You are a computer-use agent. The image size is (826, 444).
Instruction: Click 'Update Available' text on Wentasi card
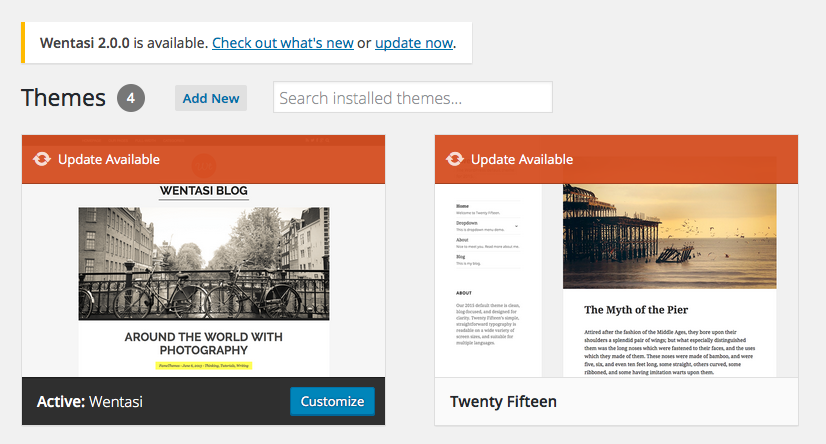click(x=109, y=159)
